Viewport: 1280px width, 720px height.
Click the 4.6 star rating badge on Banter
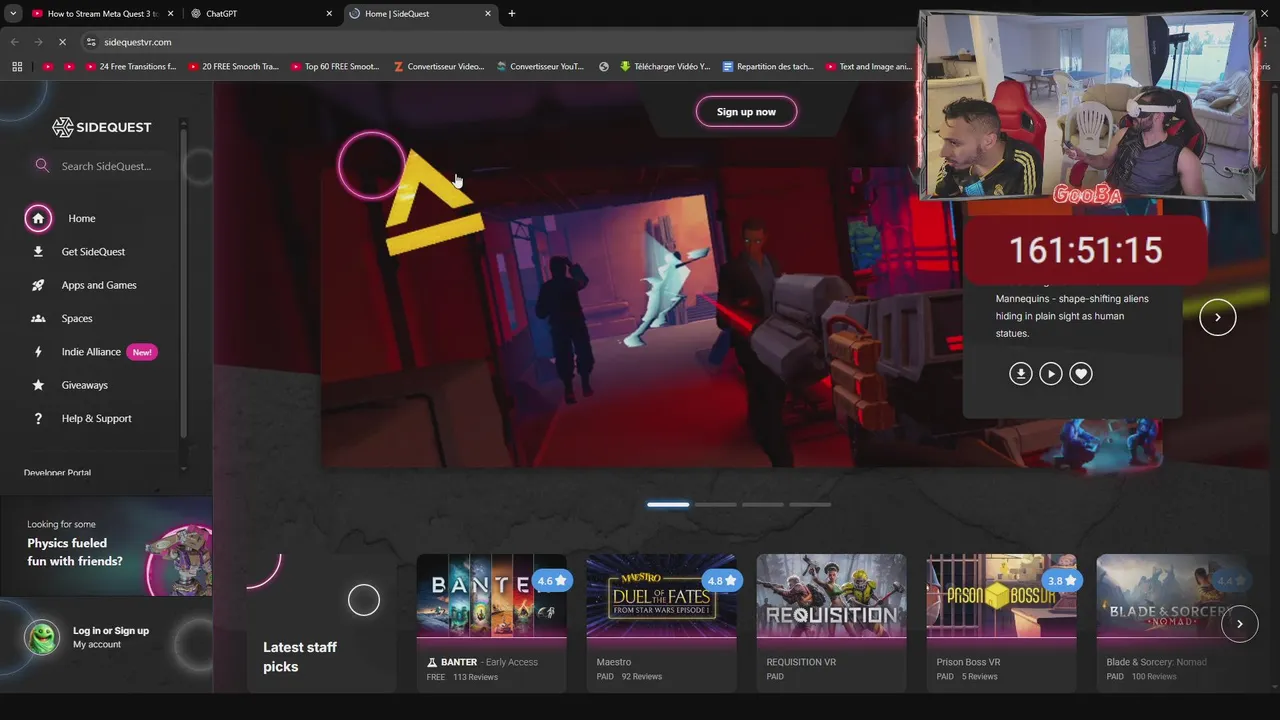click(552, 581)
